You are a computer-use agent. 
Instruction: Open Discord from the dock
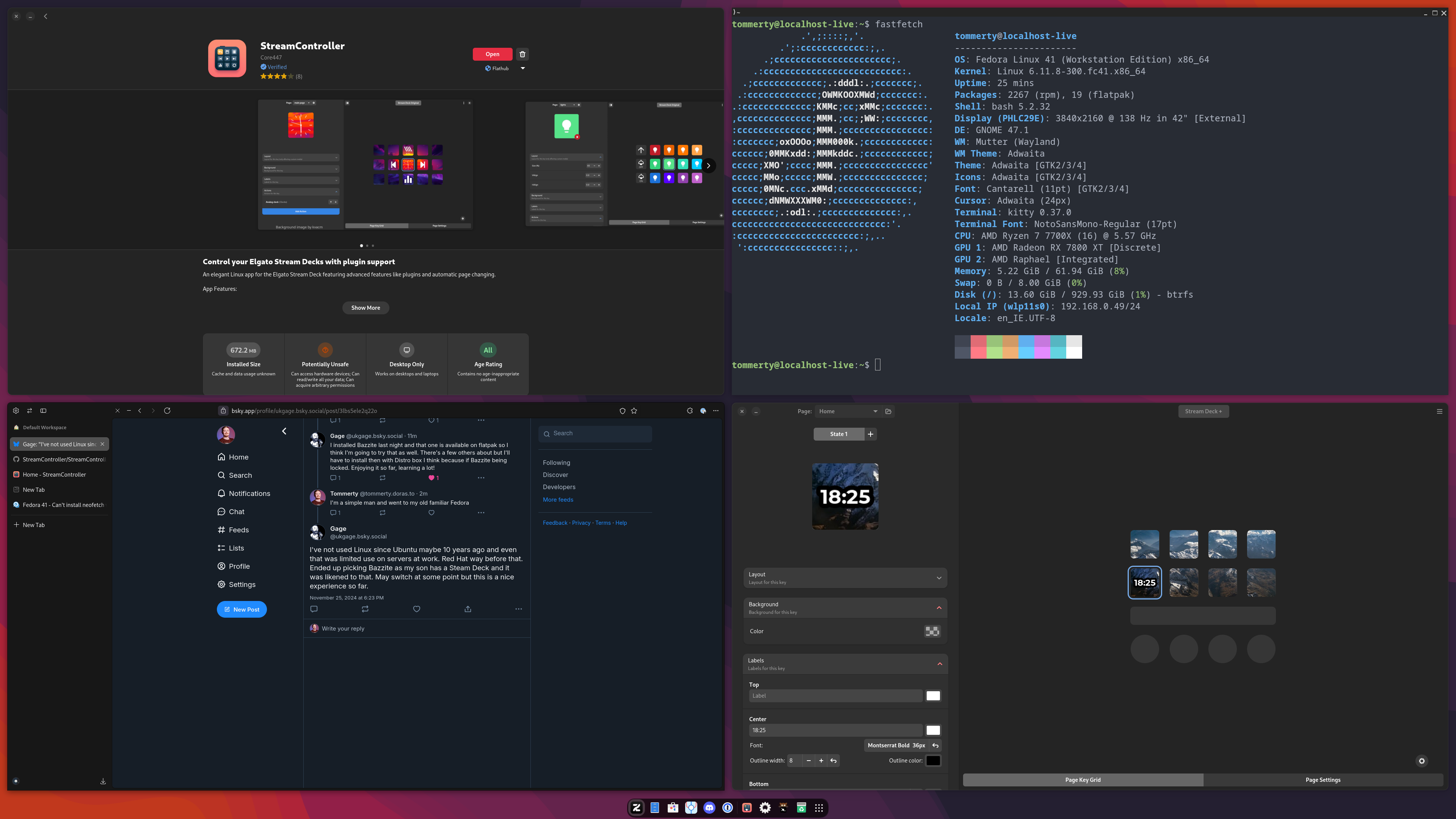click(x=709, y=808)
